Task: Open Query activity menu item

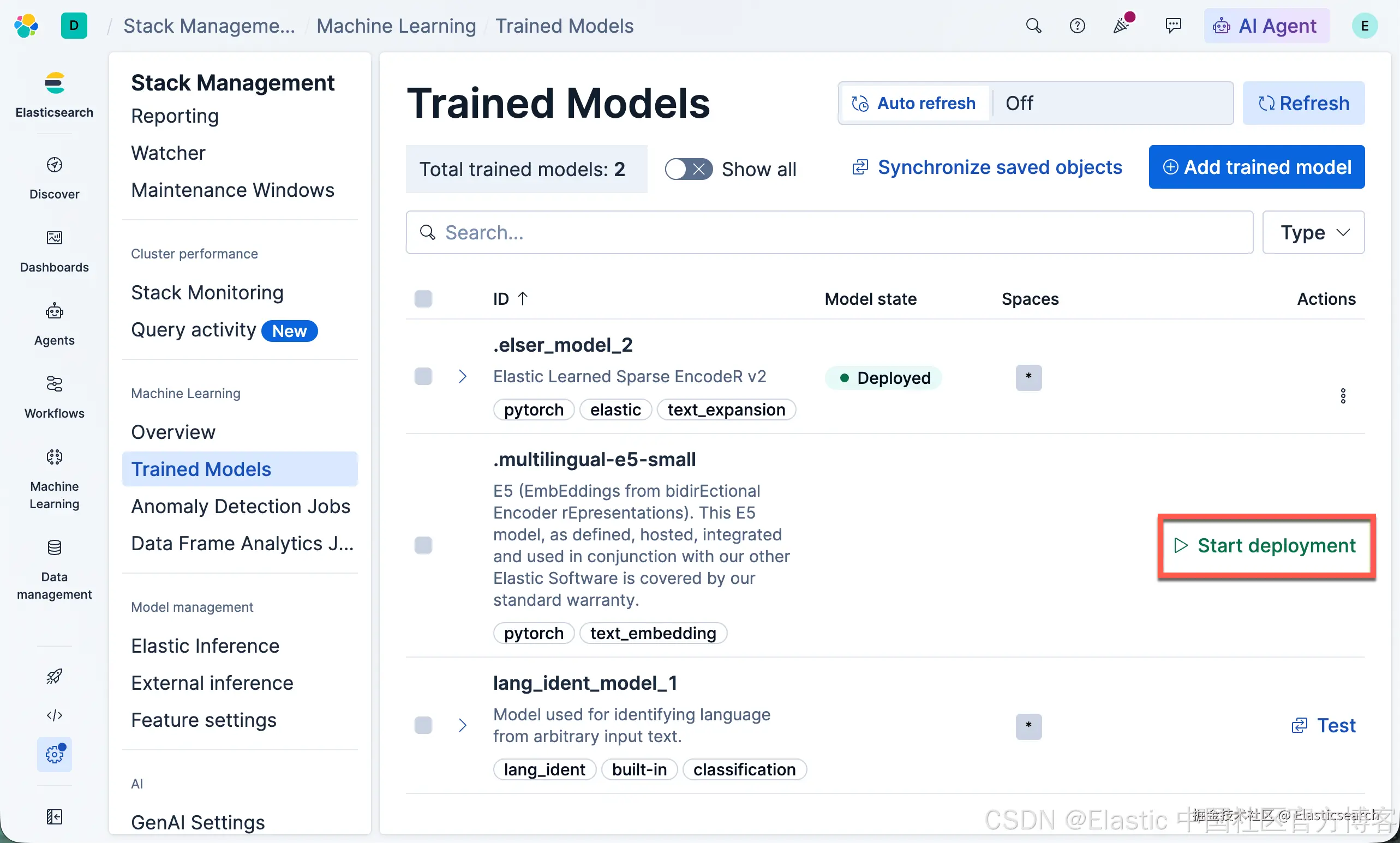Action: (x=194, y=330)
